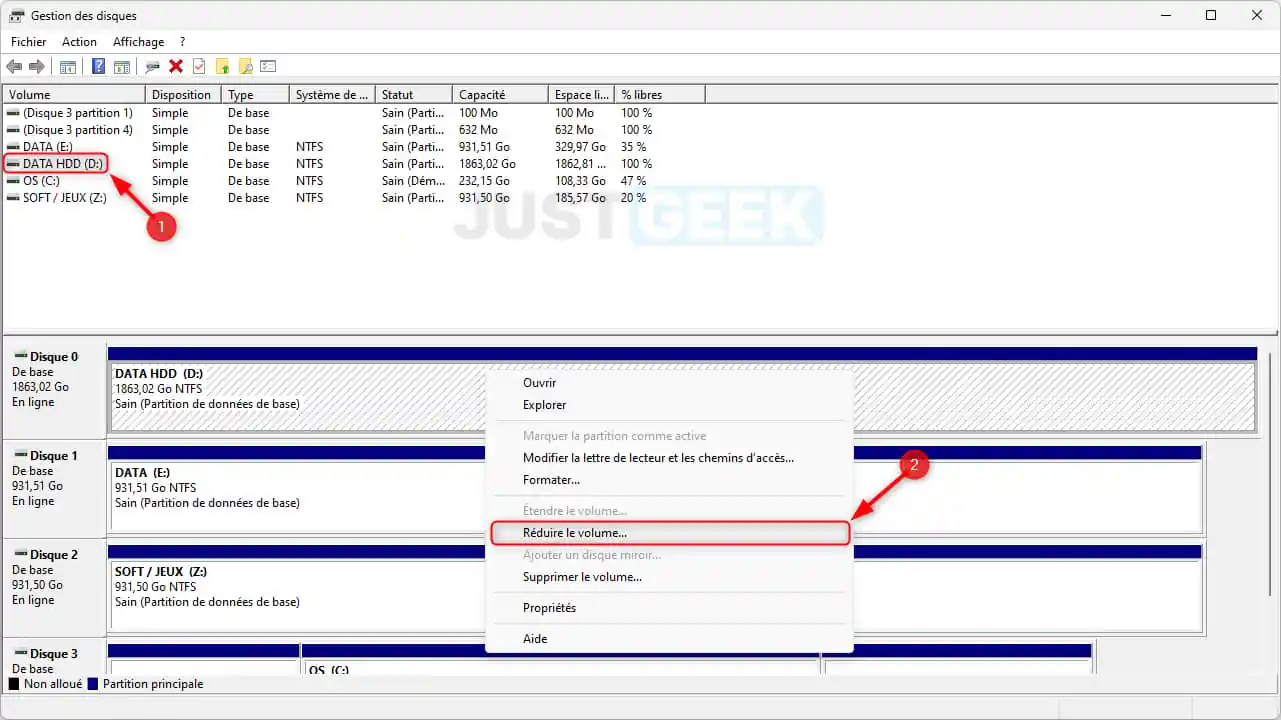Click disk icon beside Disque 0 label
This screenshot has height=720, width=1281.
click(x=19, y=356)
